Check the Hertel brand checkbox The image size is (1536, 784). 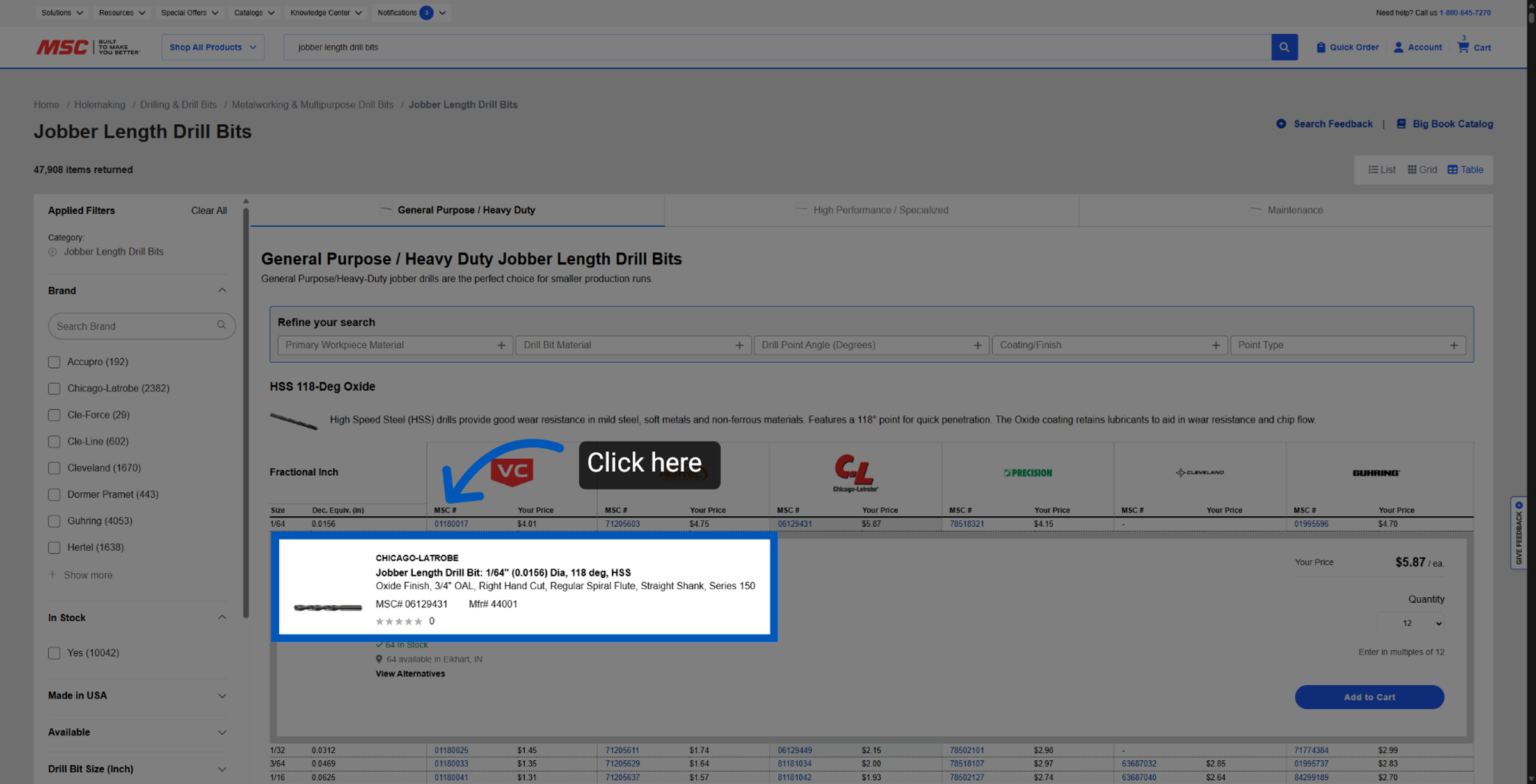(54, 548)
